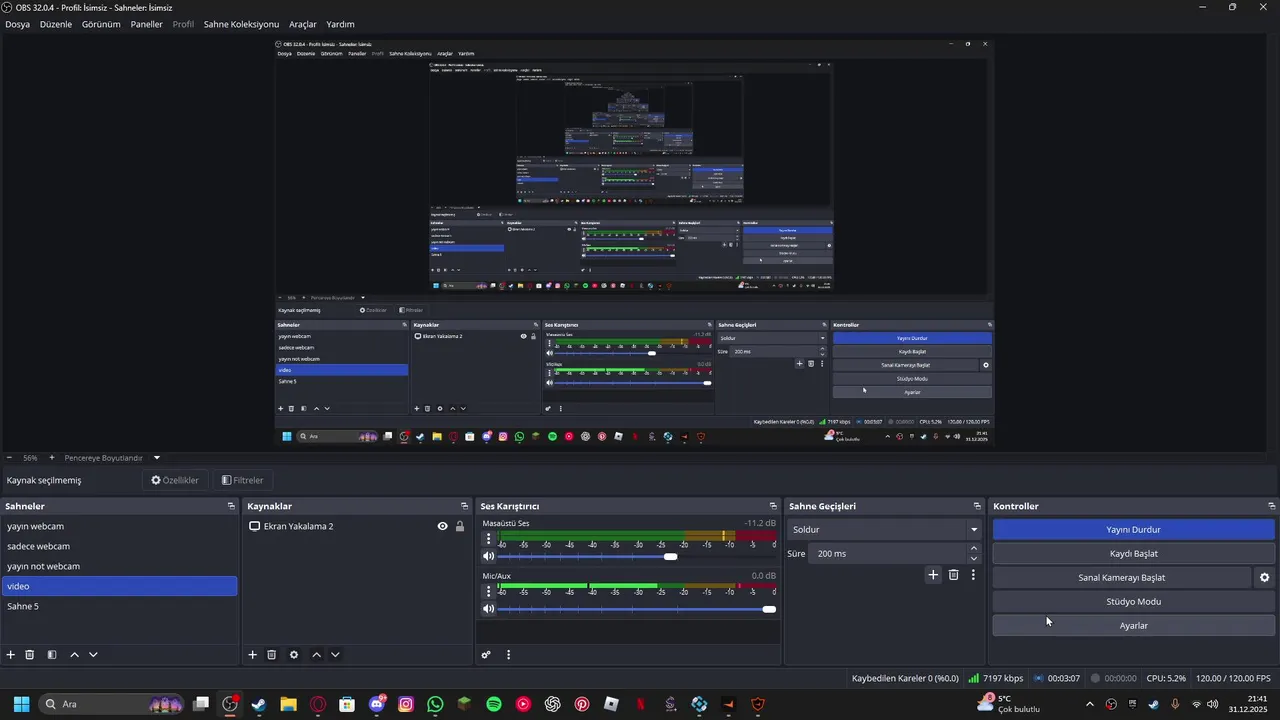Undock the Kaynaklar panel
Viewport: 1280px width, 720px height.
pyautogui.click(x=464, y=506)
